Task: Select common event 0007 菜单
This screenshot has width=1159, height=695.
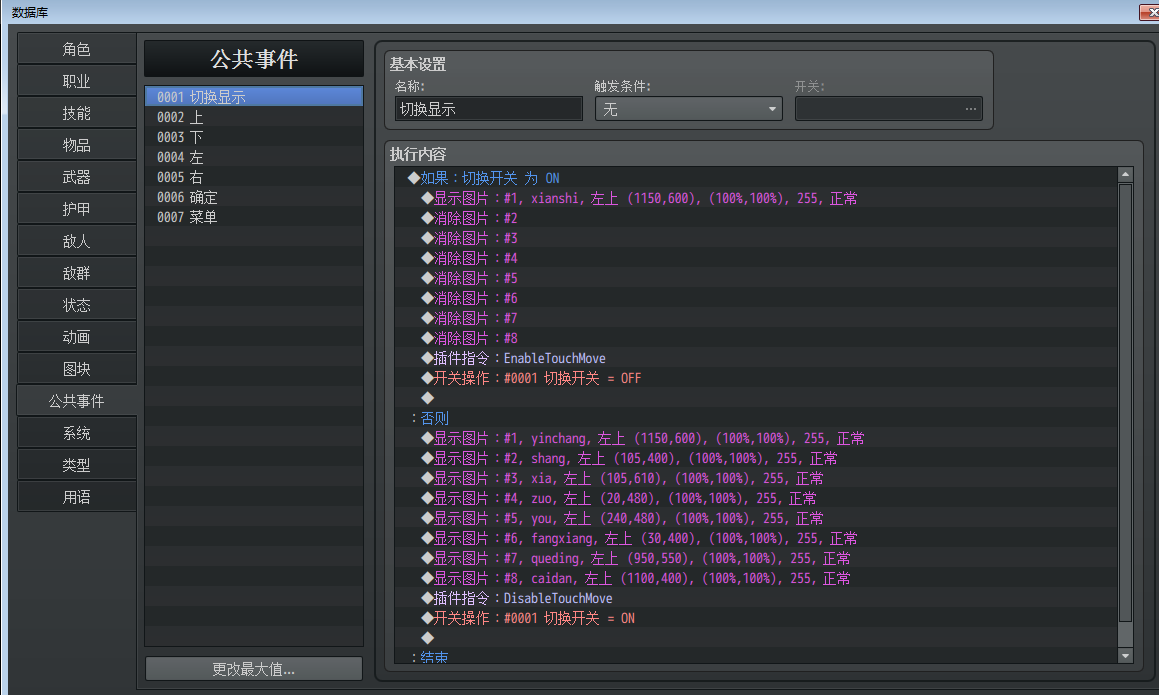Action: [254, 217]
